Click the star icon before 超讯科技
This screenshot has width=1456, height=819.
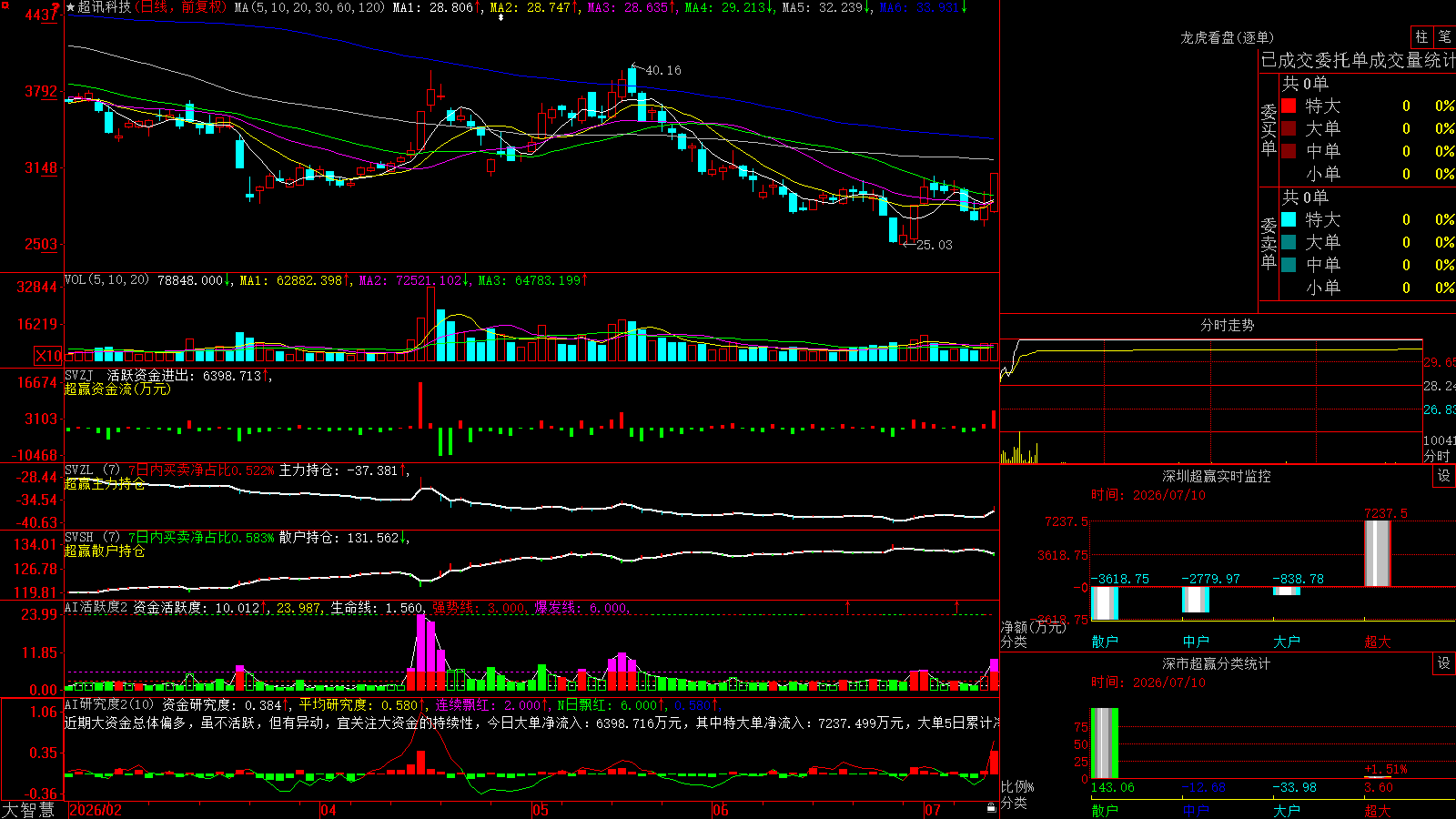[70, 7]
